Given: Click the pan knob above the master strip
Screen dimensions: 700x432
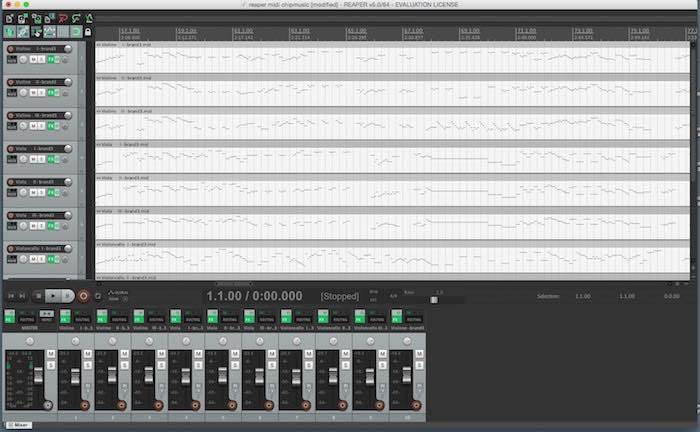Looking at the screenshot, I should coord(30,341).
